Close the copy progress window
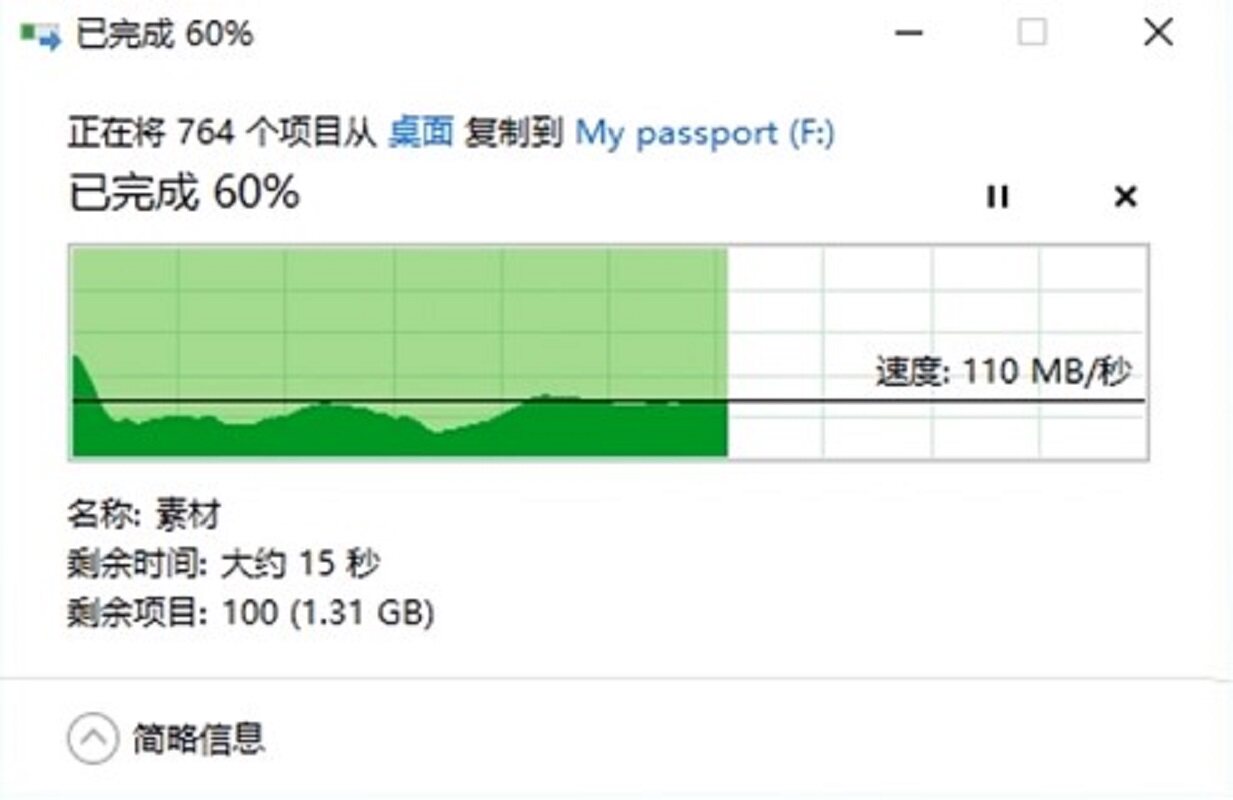This screenshot has height=800, width=1233. (1158, 34)
